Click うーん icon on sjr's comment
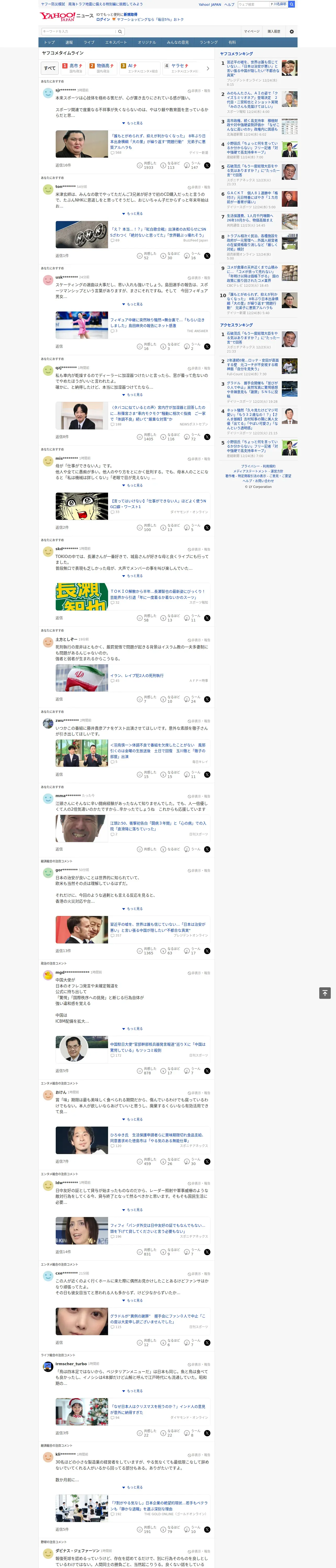 [187, 166]
